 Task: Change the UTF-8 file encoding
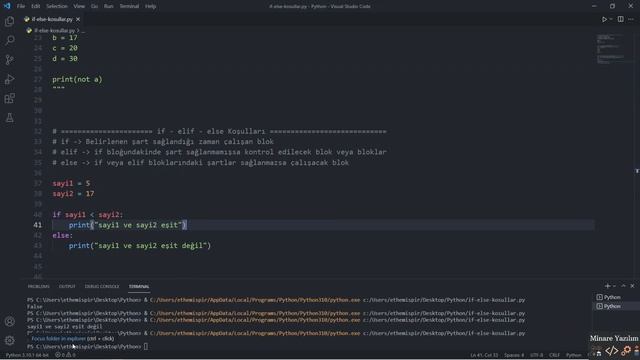pos(537,355)
